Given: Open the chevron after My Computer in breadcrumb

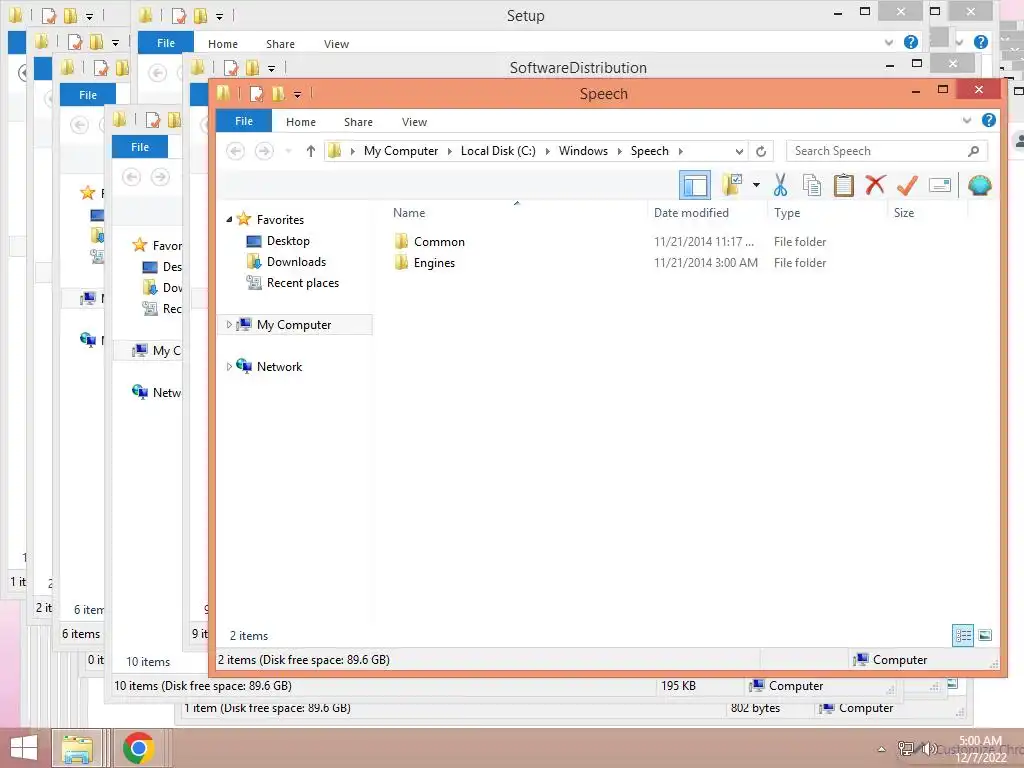Looking at the screenshot, I should (x=449, y=152).
